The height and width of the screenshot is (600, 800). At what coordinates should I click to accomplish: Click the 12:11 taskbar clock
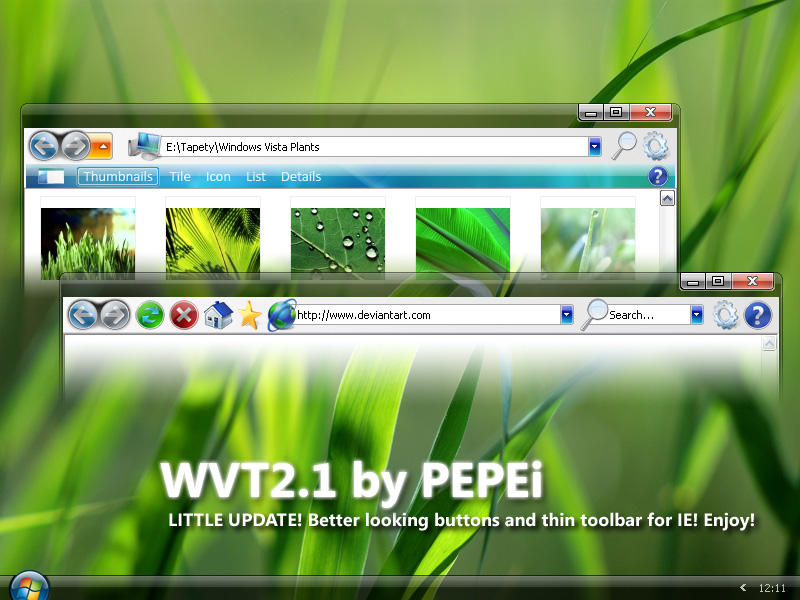point(772,588)
